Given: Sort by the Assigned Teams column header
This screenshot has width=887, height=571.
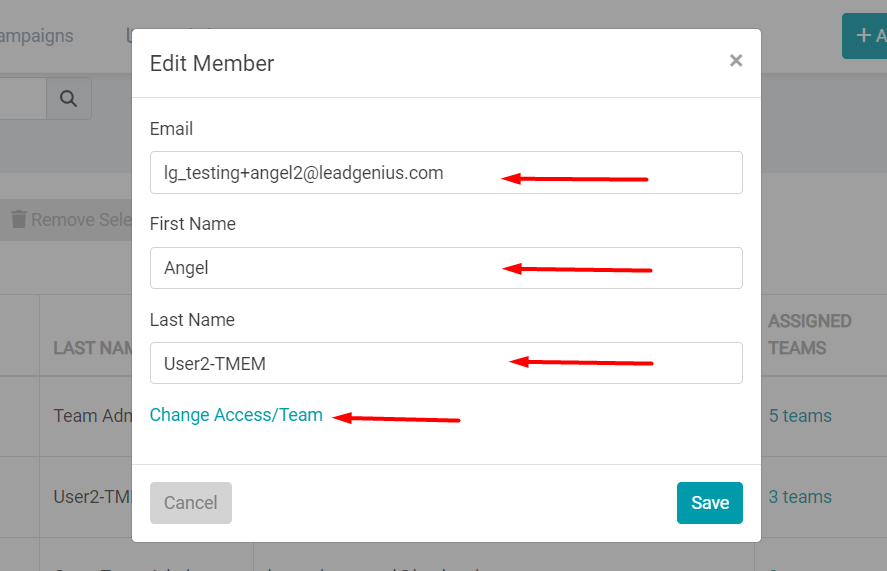Looking at the screenshot, I should (x=810, y=334).
